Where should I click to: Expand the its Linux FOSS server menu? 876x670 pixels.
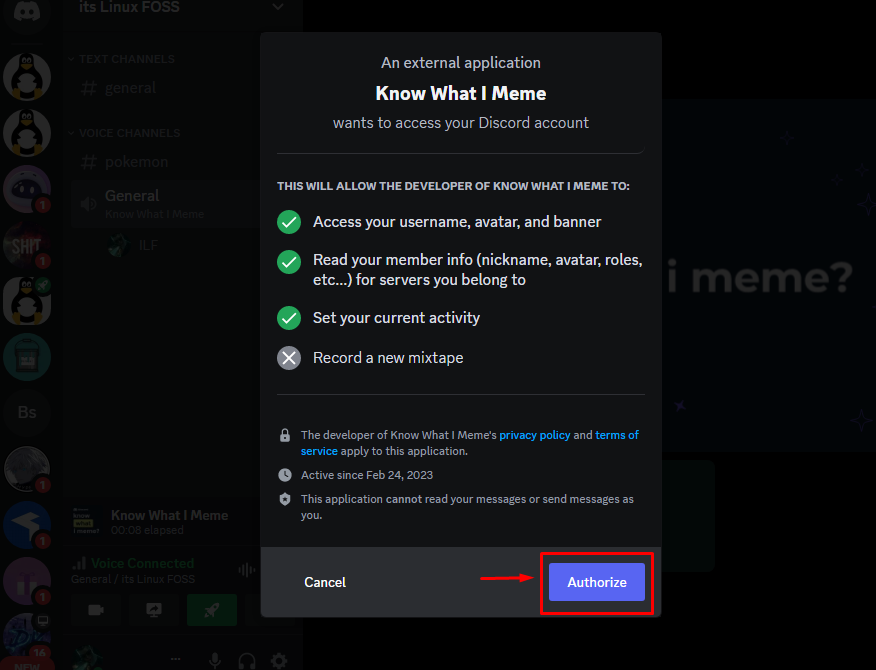coord(278,7)
